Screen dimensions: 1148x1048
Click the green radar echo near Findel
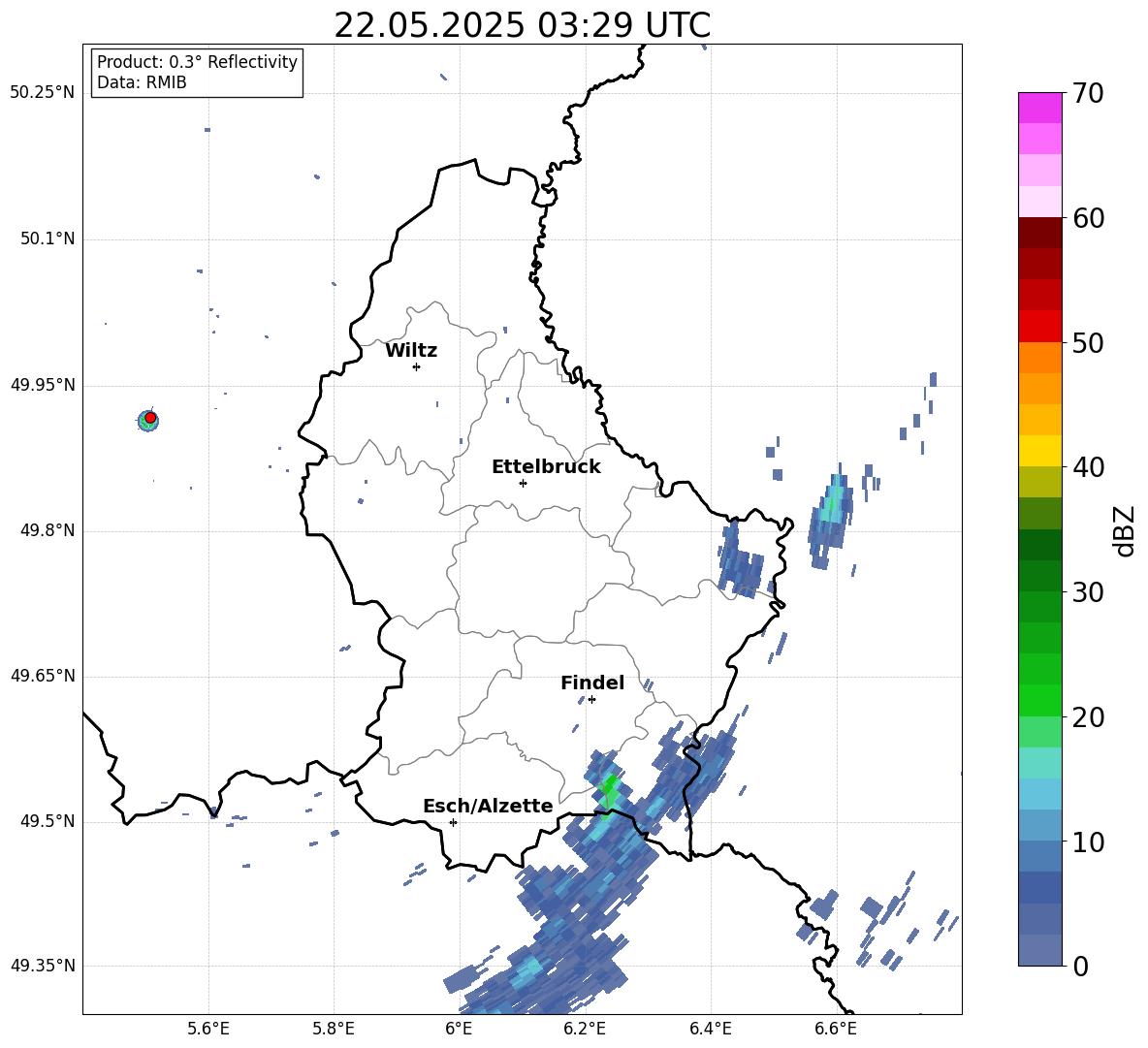pos(608,791)
